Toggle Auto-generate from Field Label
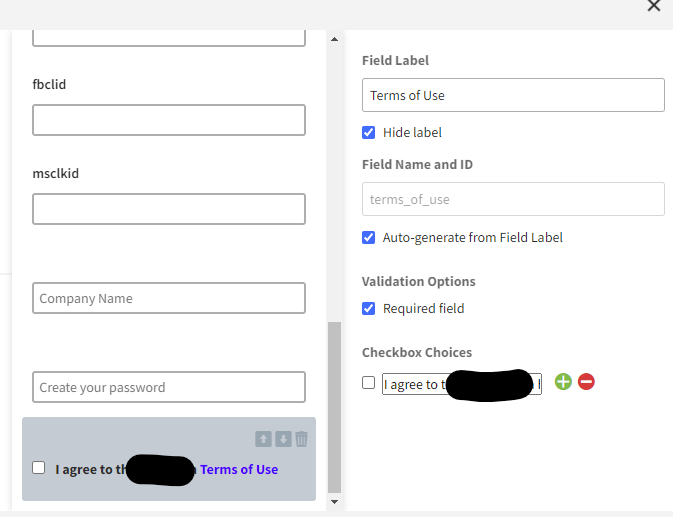 tap(368, 237)
